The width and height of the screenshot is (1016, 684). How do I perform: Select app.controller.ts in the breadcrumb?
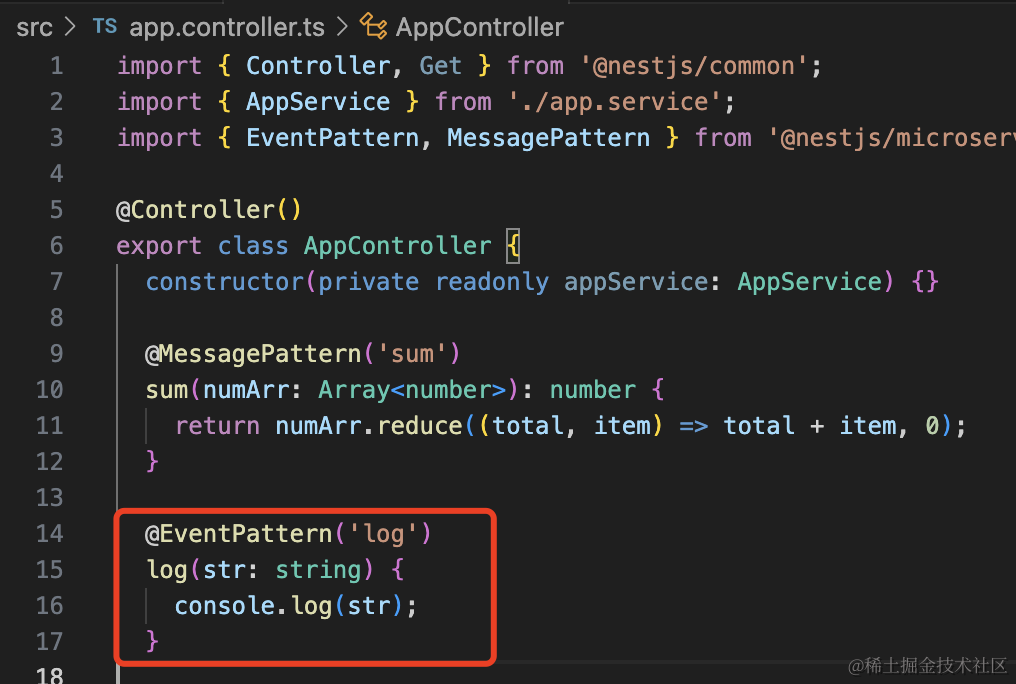tap(226, 27)
